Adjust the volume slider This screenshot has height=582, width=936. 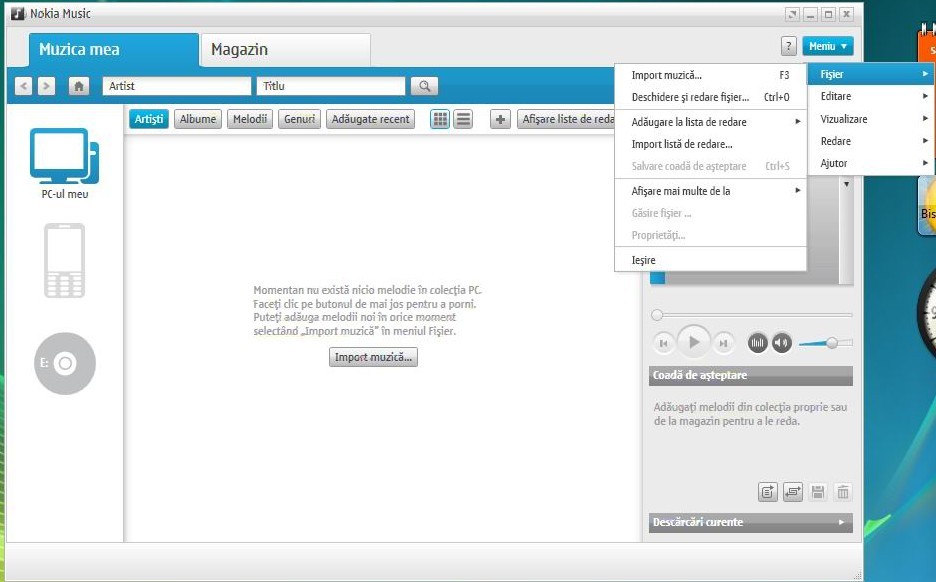tap(826, 343)
